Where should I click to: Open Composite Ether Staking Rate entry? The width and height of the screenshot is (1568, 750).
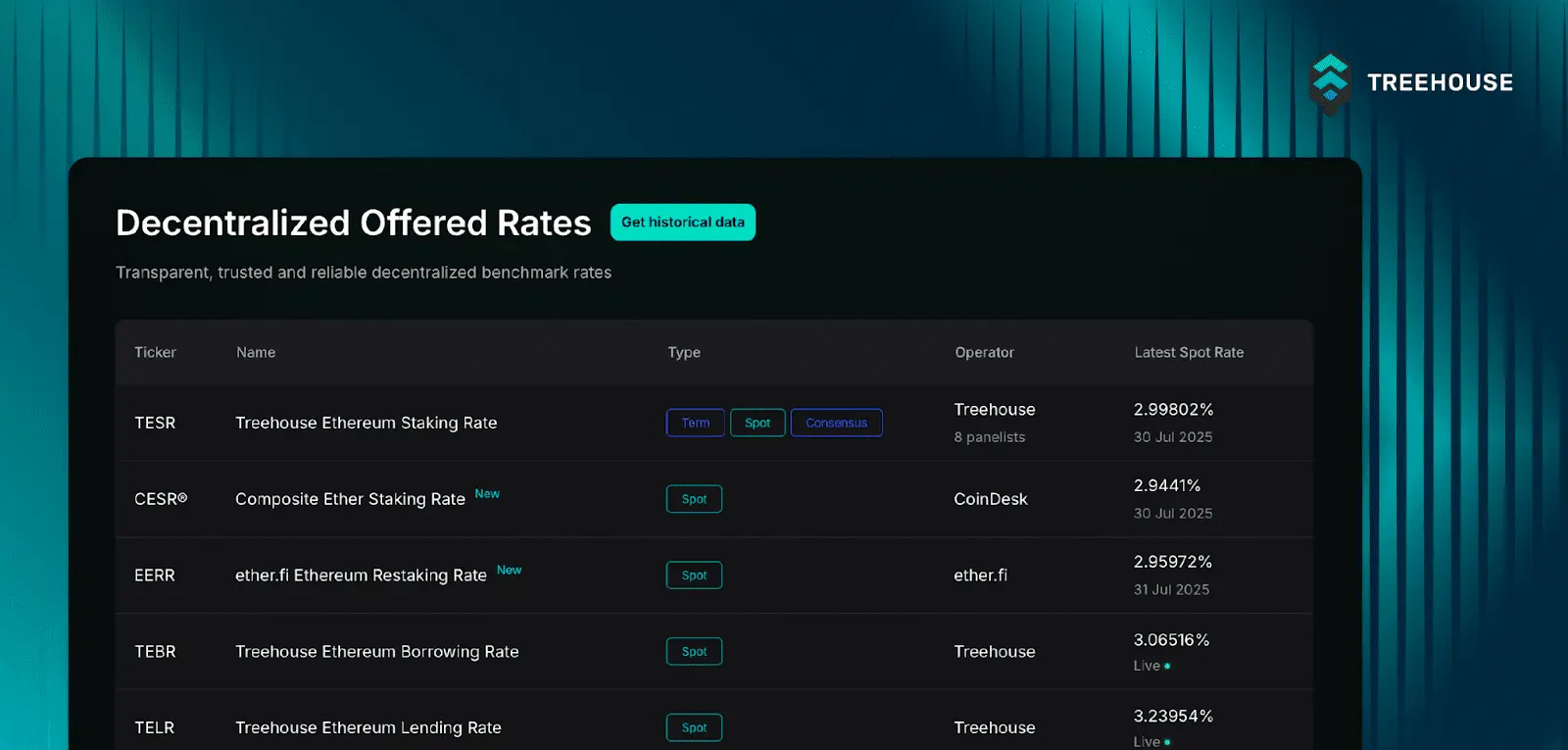(x=350, y=499)
